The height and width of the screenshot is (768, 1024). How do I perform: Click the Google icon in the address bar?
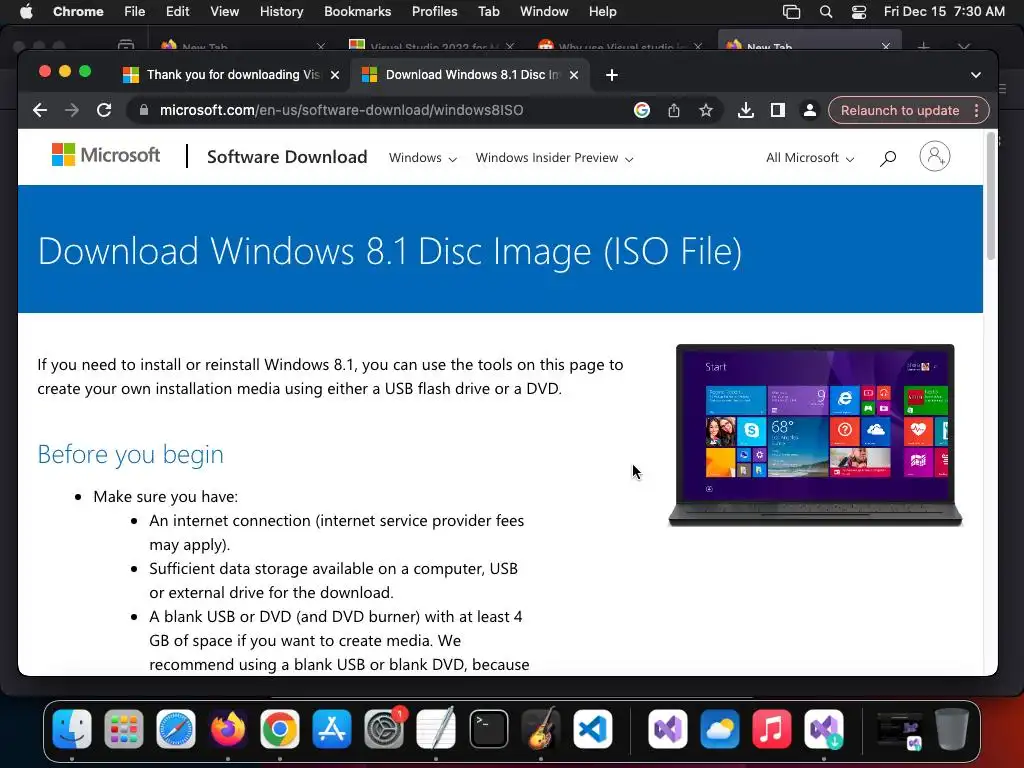point(642,110)
